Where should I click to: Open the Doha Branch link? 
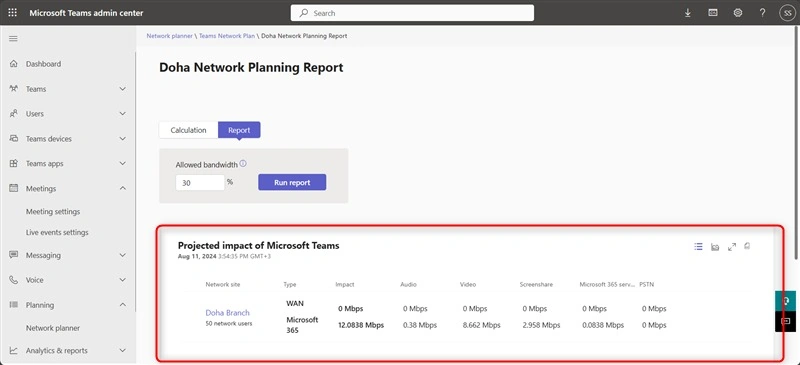(x=228, y=312)
